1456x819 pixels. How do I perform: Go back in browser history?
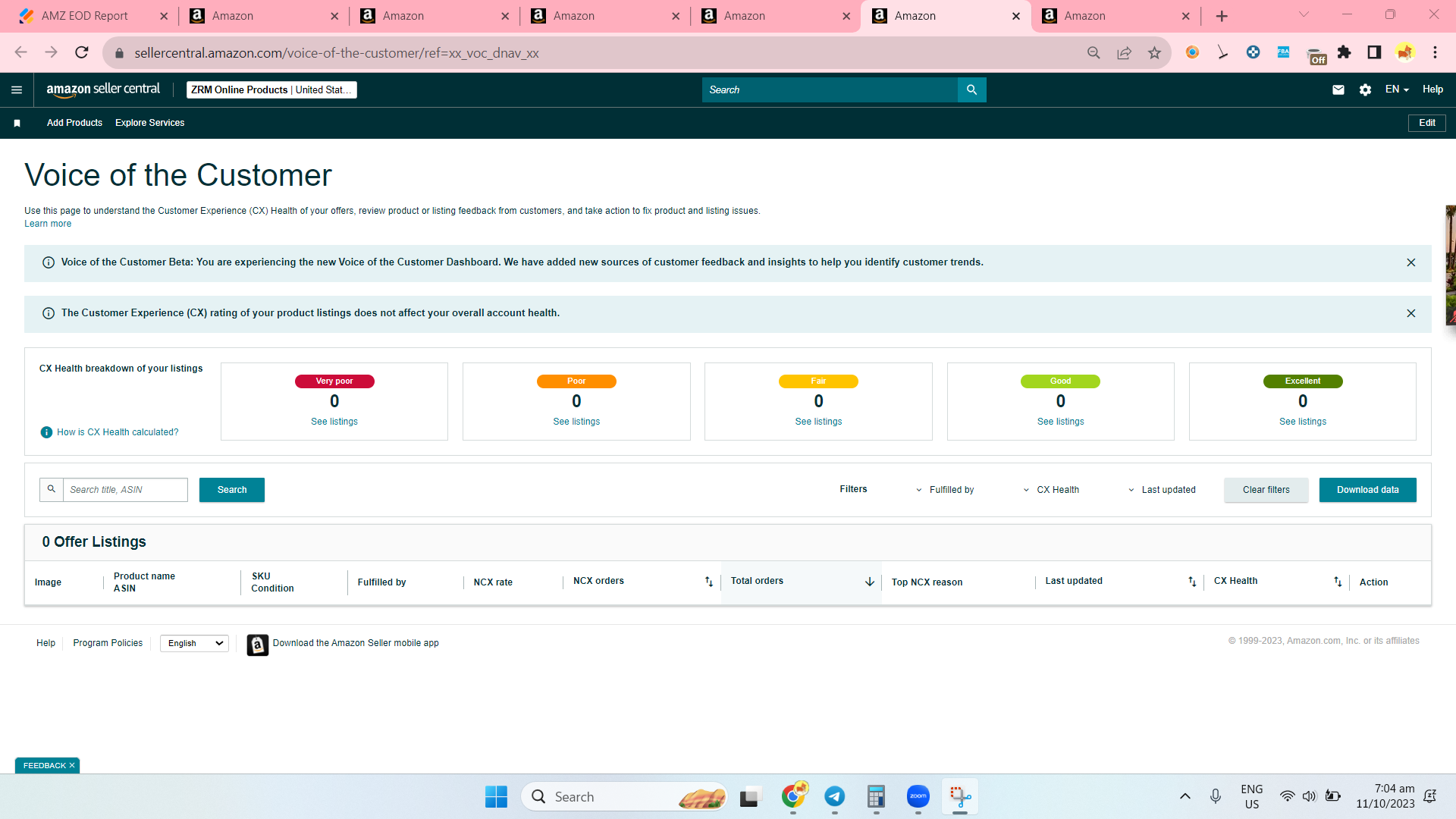[21, 52]
